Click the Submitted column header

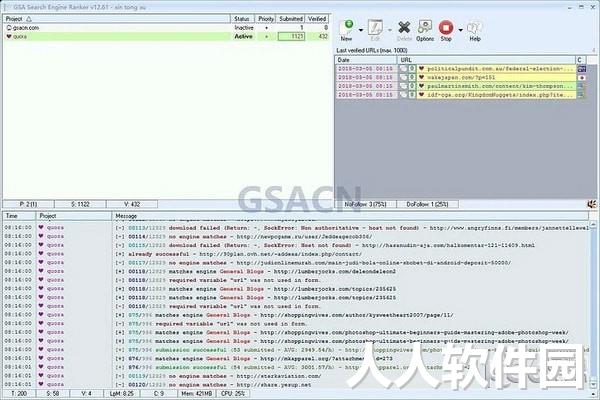(290, 18)
